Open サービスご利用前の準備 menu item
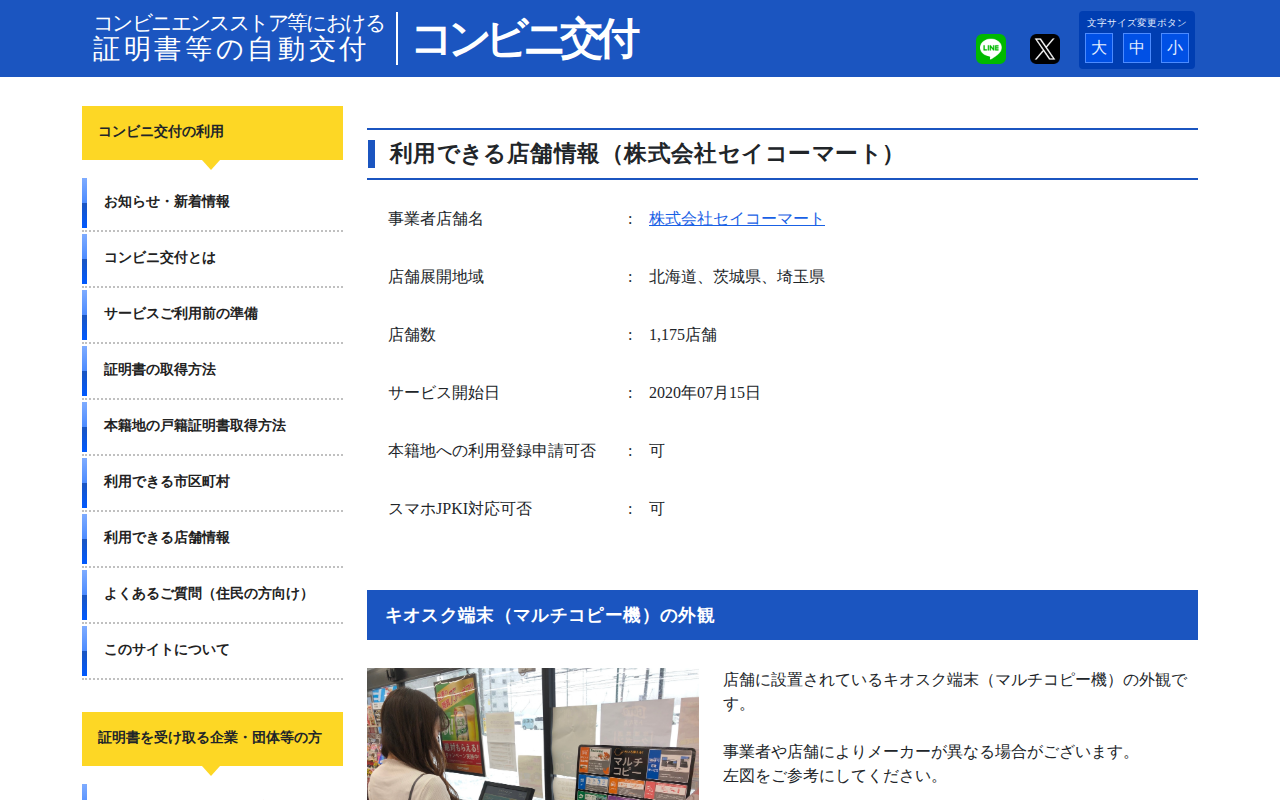 212,315
